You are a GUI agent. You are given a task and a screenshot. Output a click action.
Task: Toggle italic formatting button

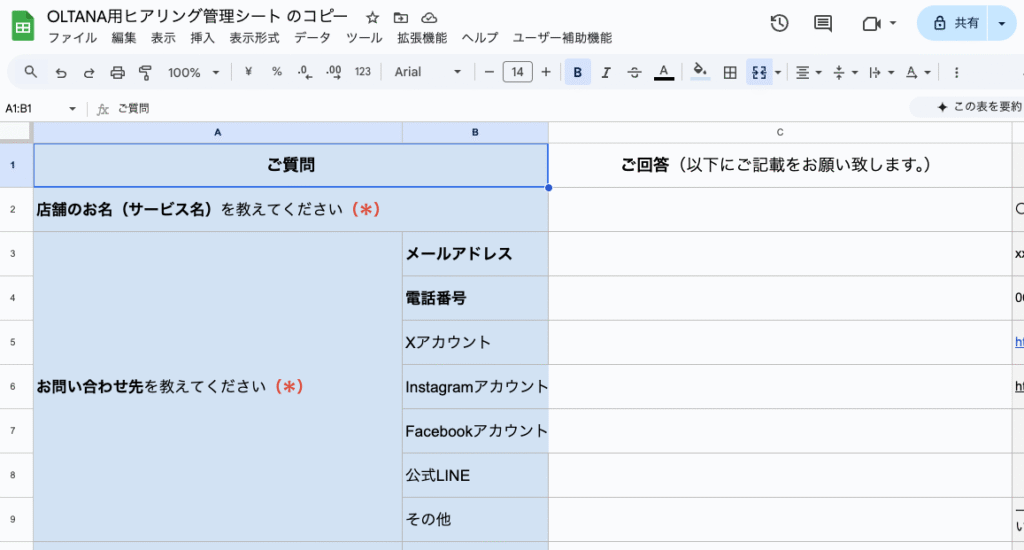click(605, 72)
